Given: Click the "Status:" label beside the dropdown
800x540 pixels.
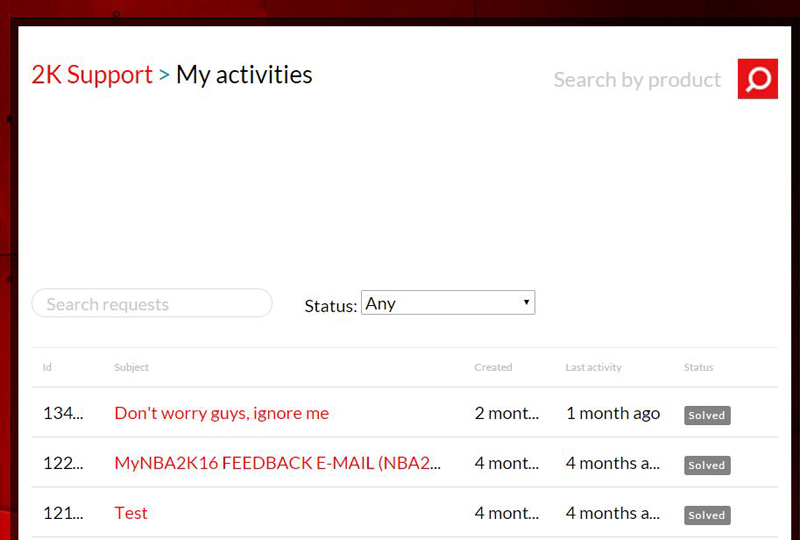Looking at the screenshot, I should [331, 306].
